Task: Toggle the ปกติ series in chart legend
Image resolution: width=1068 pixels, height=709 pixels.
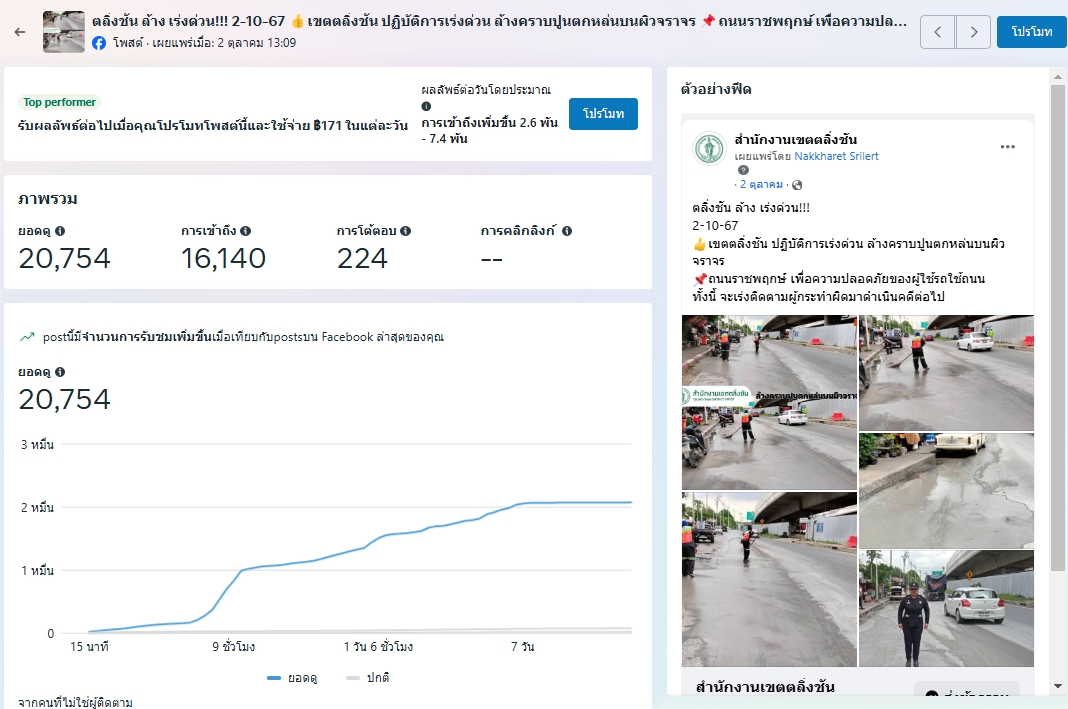Action: click(x=367, y=678)
